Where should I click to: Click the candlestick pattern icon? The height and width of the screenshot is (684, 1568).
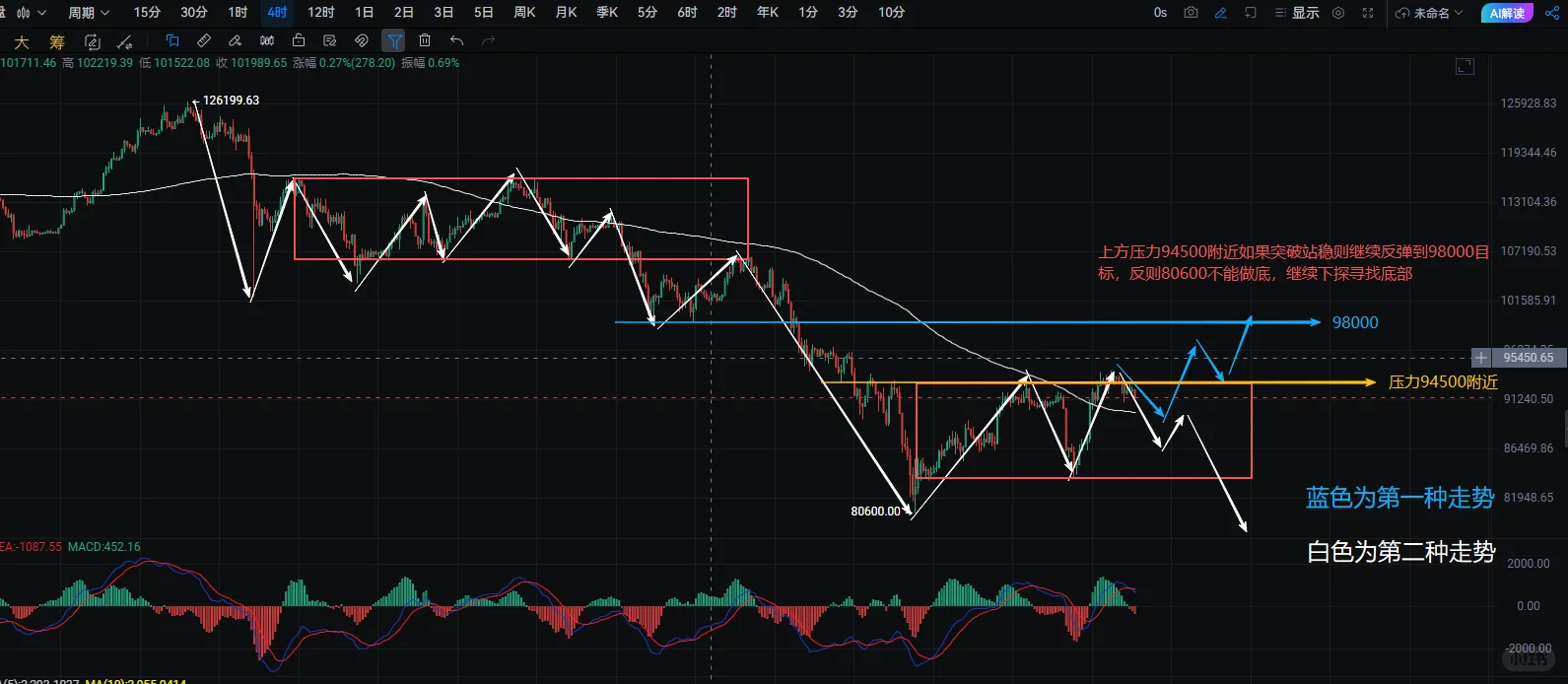point(267,40)
